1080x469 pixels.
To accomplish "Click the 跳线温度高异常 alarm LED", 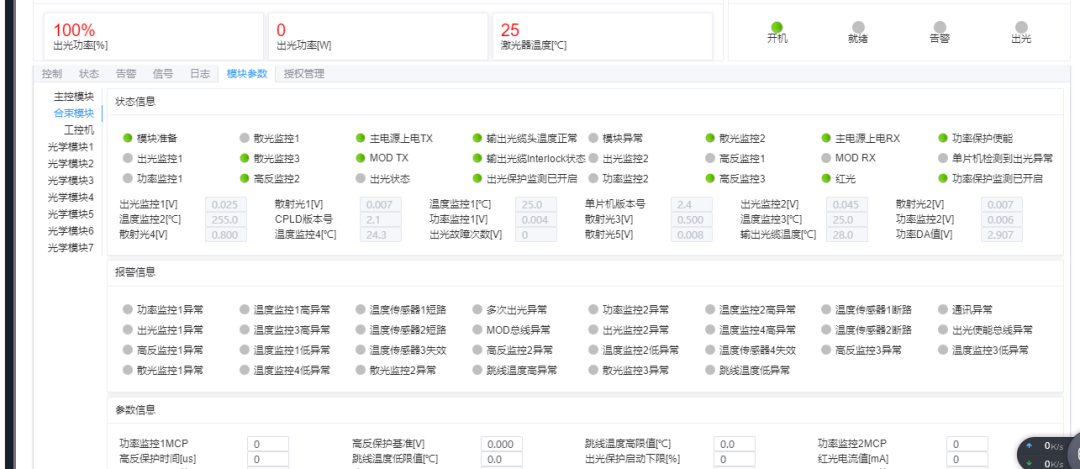I will point(477,371).
